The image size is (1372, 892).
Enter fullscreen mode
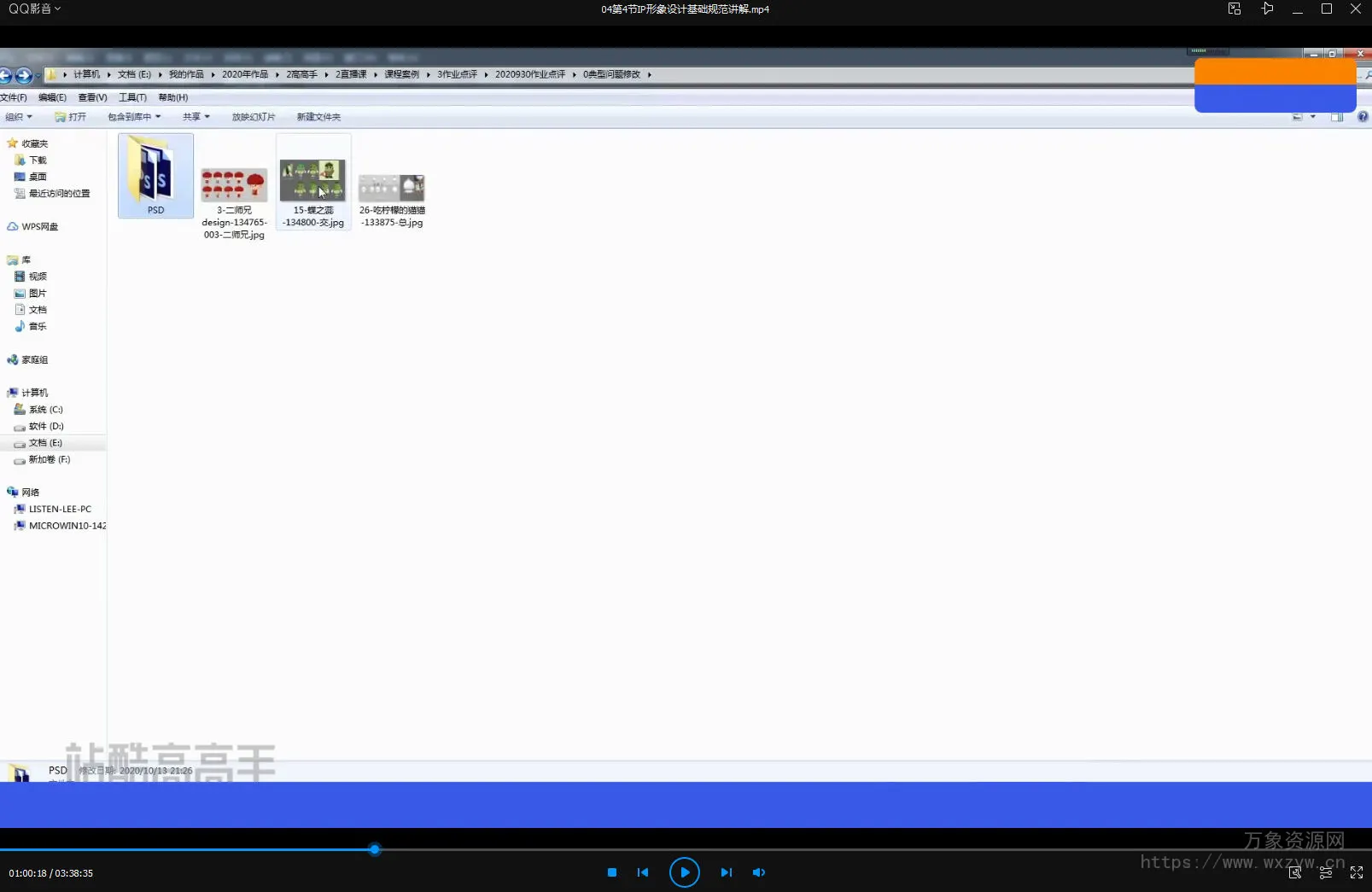click(1357, 872)
